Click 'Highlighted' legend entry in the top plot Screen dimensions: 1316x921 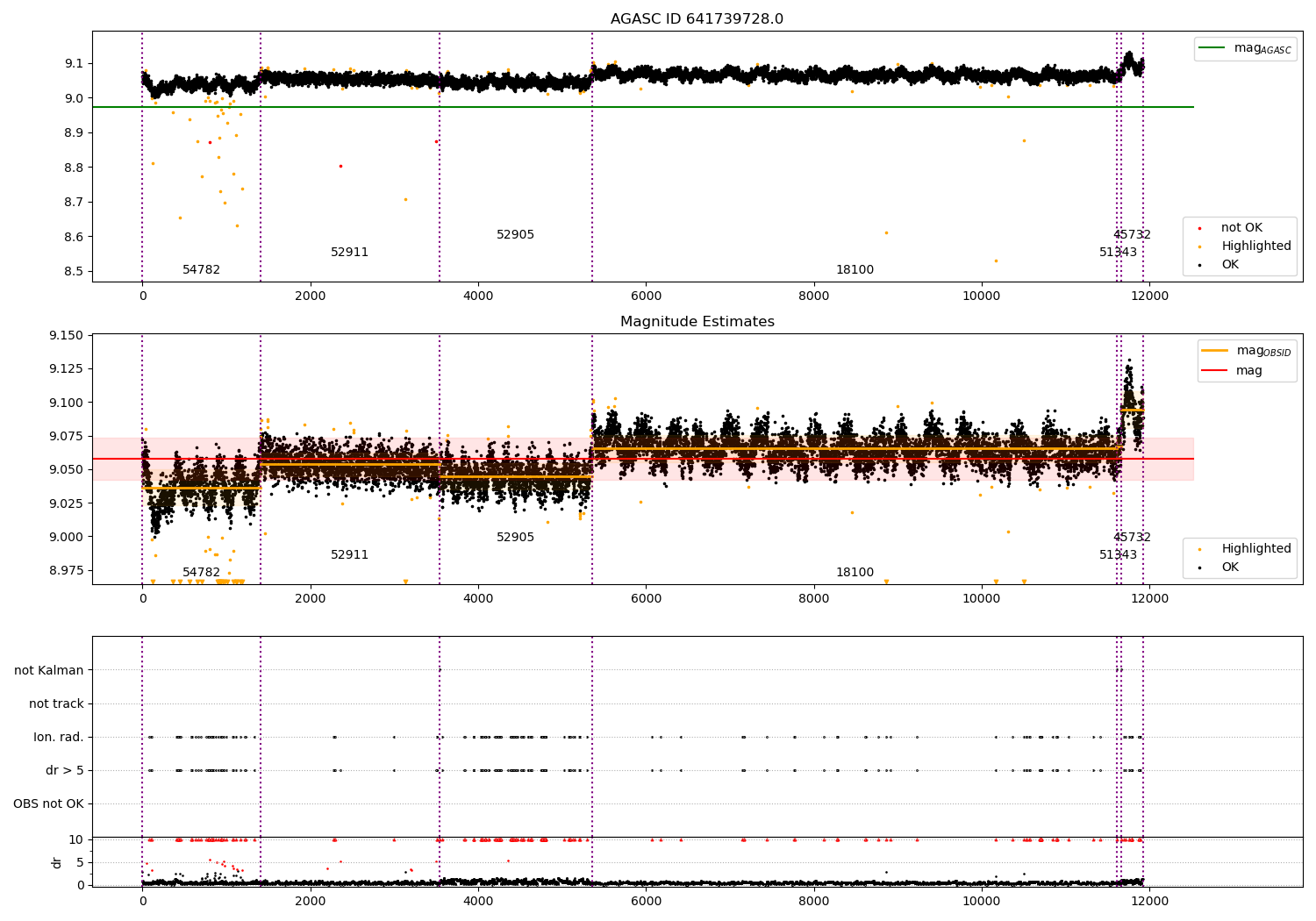(1246, 246)
